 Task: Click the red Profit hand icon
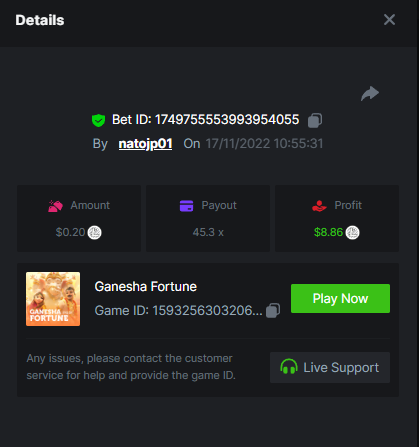coord(319,206)
